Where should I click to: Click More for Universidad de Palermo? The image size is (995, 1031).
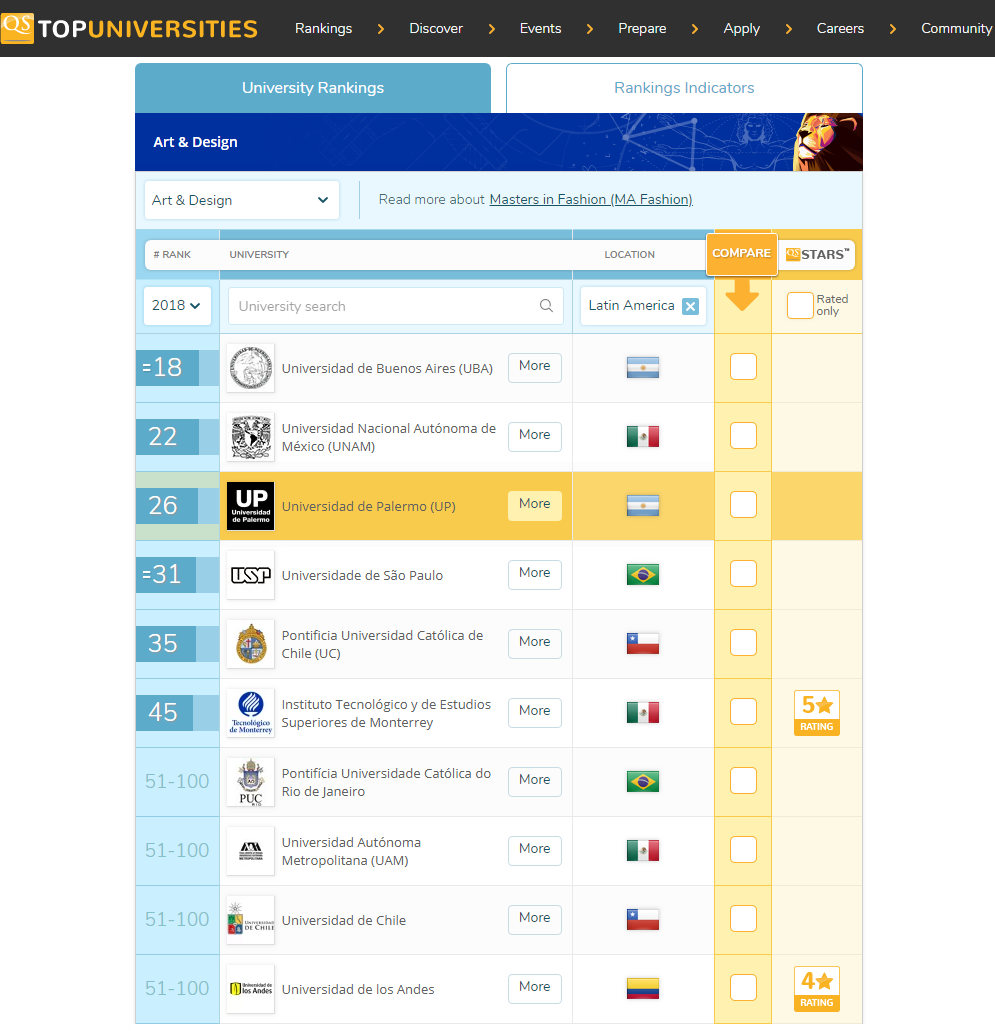[535, 504]
